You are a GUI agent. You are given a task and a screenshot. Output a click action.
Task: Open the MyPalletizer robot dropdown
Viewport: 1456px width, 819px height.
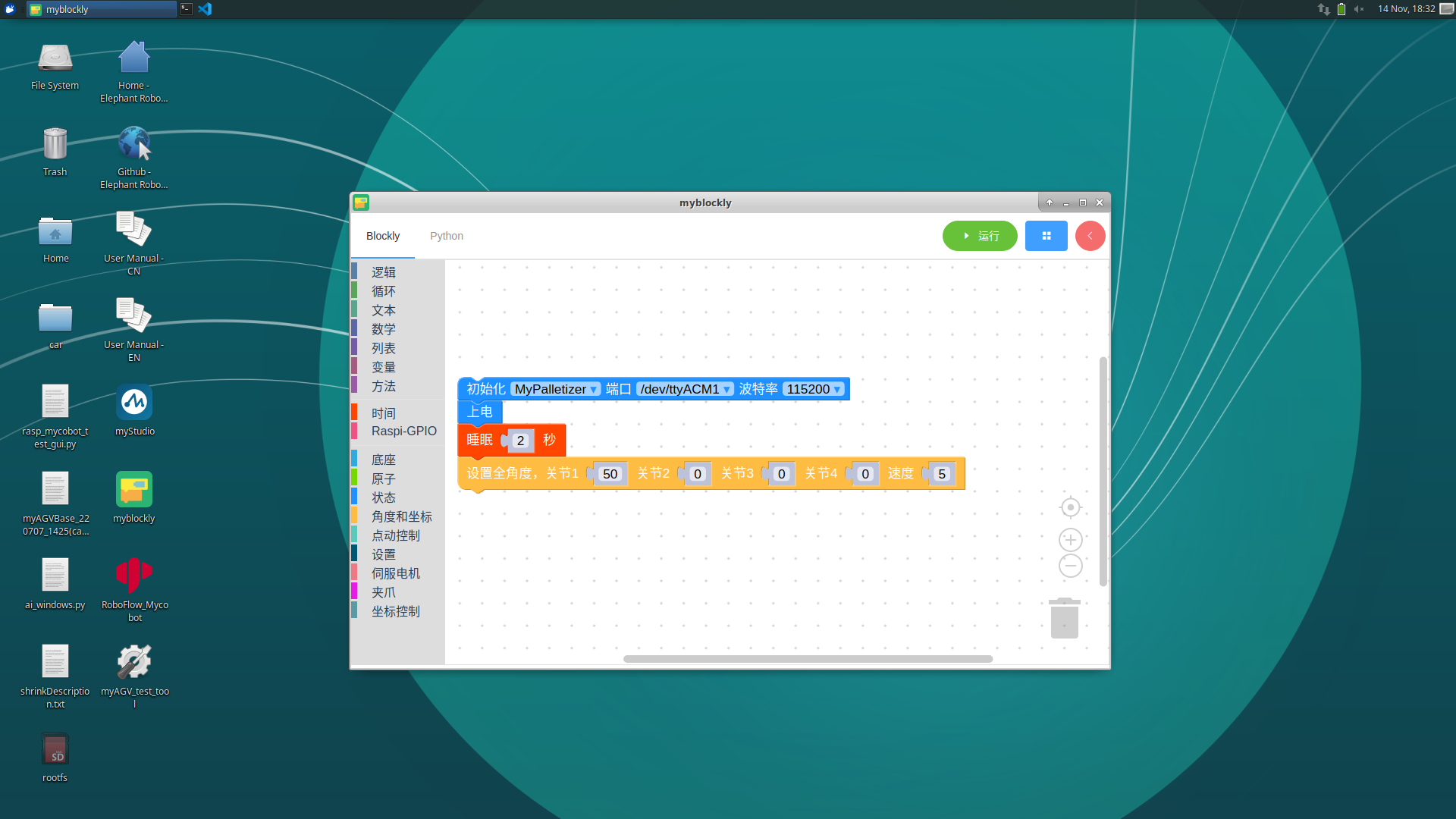pos(556,389)
